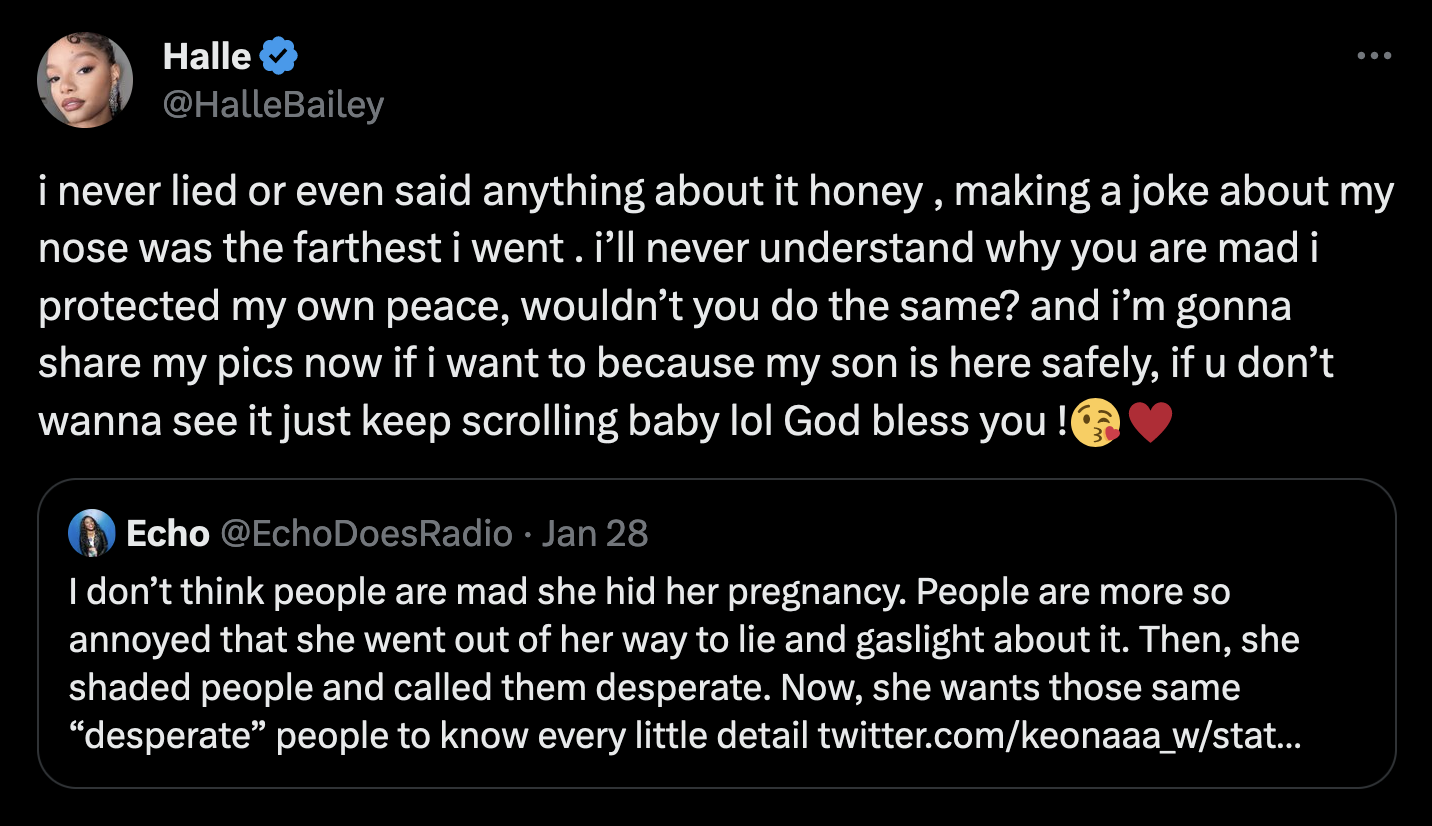Click the face-blowing-kiss emoji
Screen dimensions: 1432x826
(x=1097, y=422)
